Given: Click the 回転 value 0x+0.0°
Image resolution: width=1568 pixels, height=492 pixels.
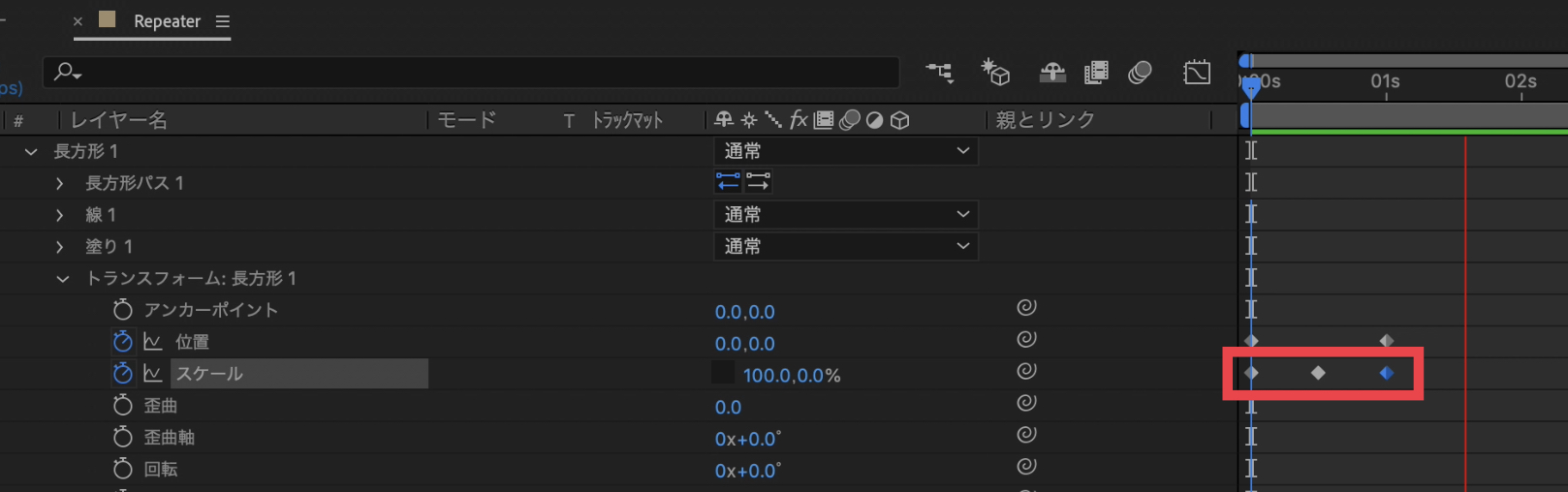Looking at the screenshot, I should (x=748, y=471).
